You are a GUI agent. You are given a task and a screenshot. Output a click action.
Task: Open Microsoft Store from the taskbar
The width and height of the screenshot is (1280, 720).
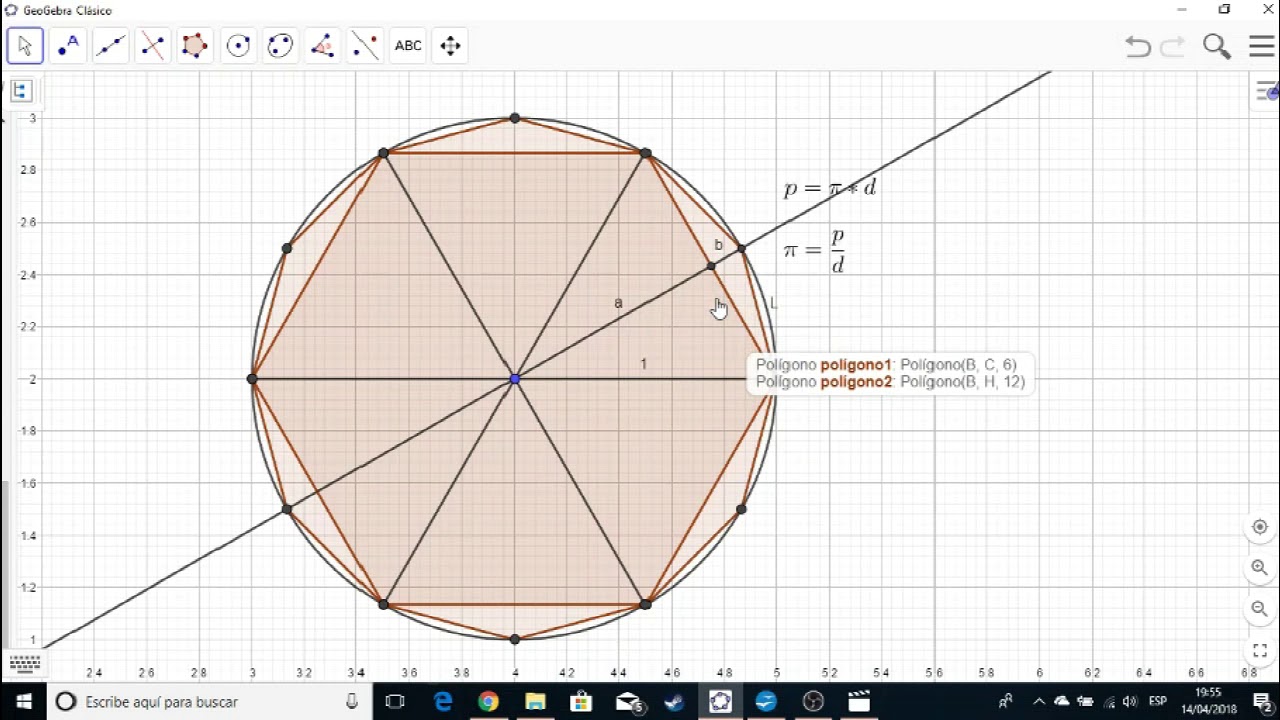581,702
